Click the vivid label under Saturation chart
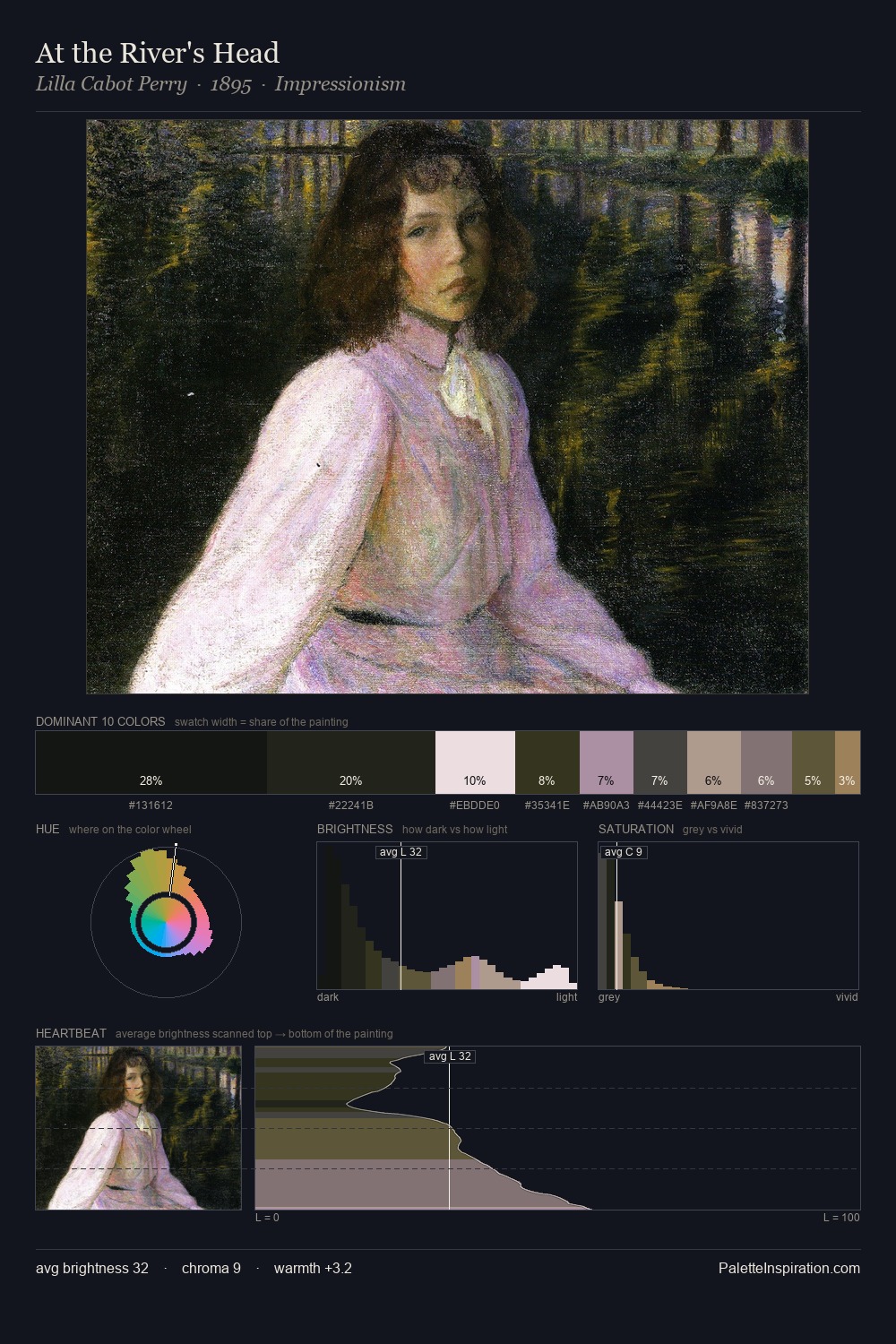This screenshot has height=1344, width=896. pyautogui.click(x=847, y=997)
